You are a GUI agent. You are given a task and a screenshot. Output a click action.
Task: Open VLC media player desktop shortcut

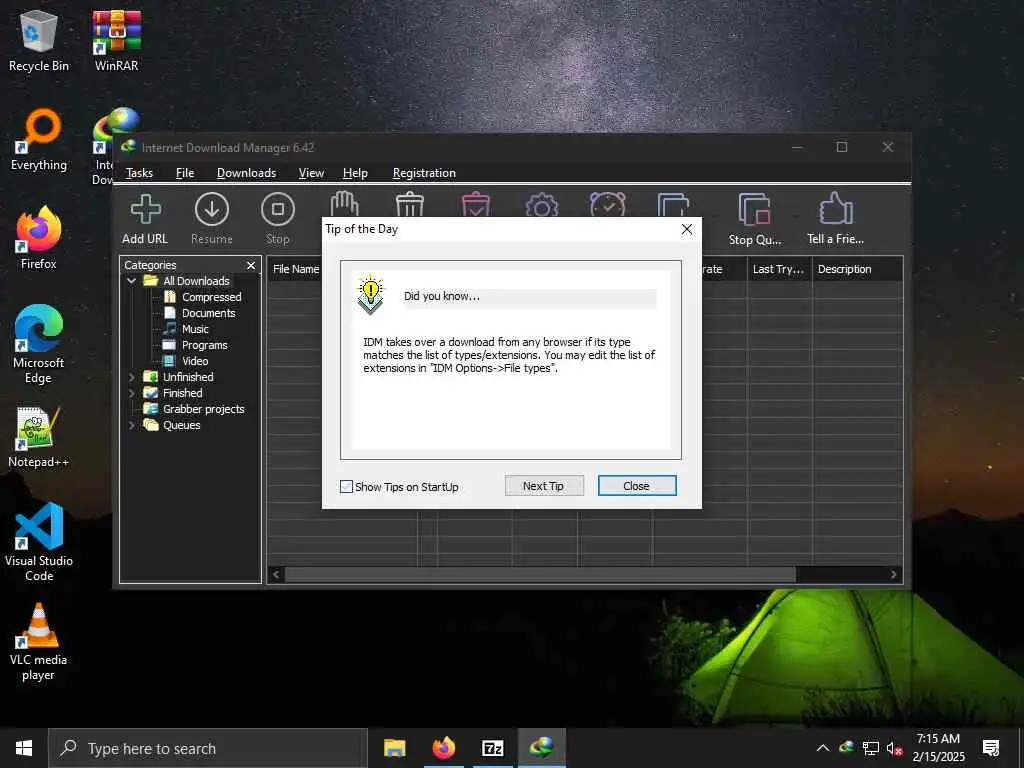pyautogui.click(x=39, y=642)
